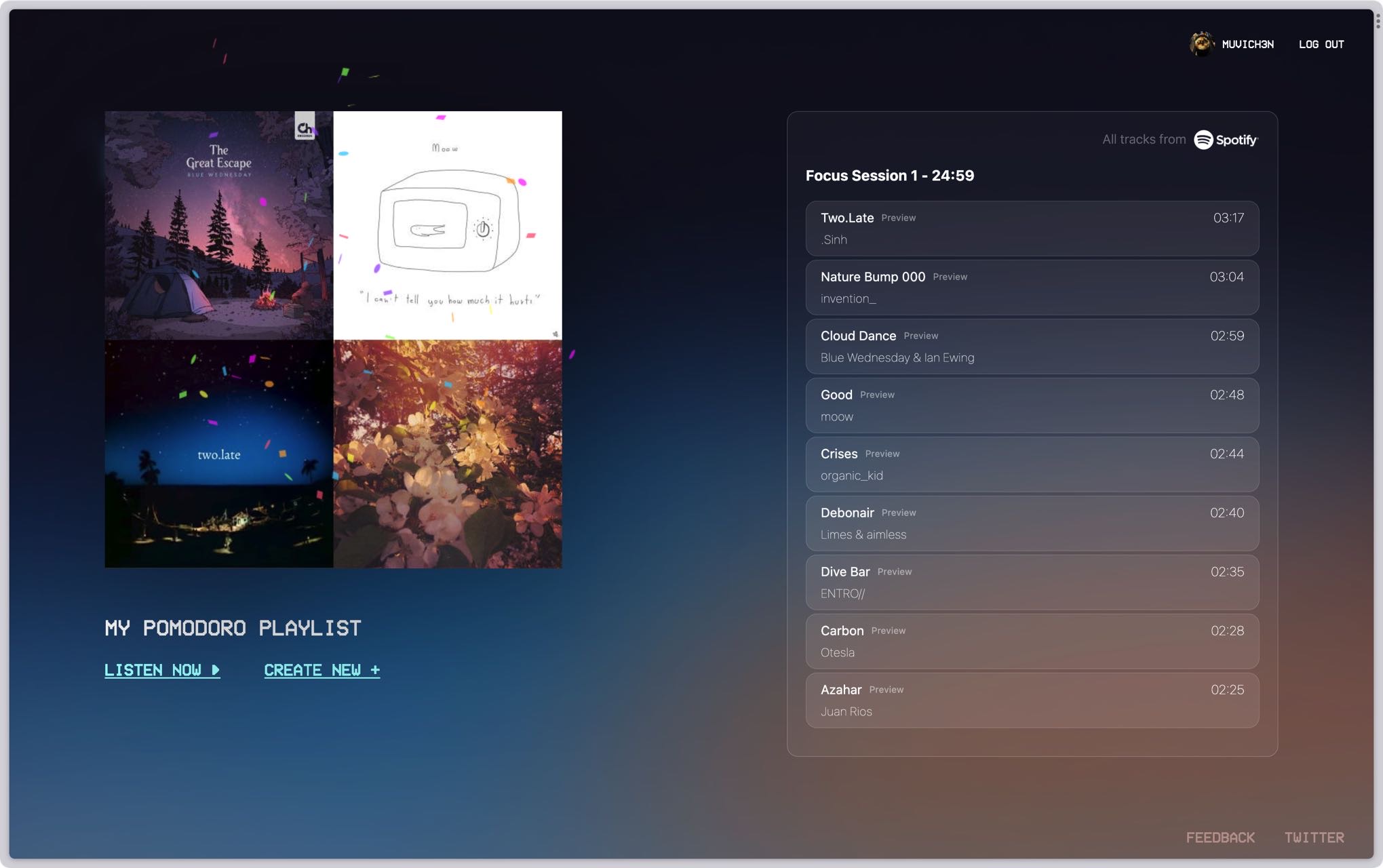The image size is (1383, 868).
Task: Select the Debonair track row
Action: pyautogui.click(x=1032, y=524)
